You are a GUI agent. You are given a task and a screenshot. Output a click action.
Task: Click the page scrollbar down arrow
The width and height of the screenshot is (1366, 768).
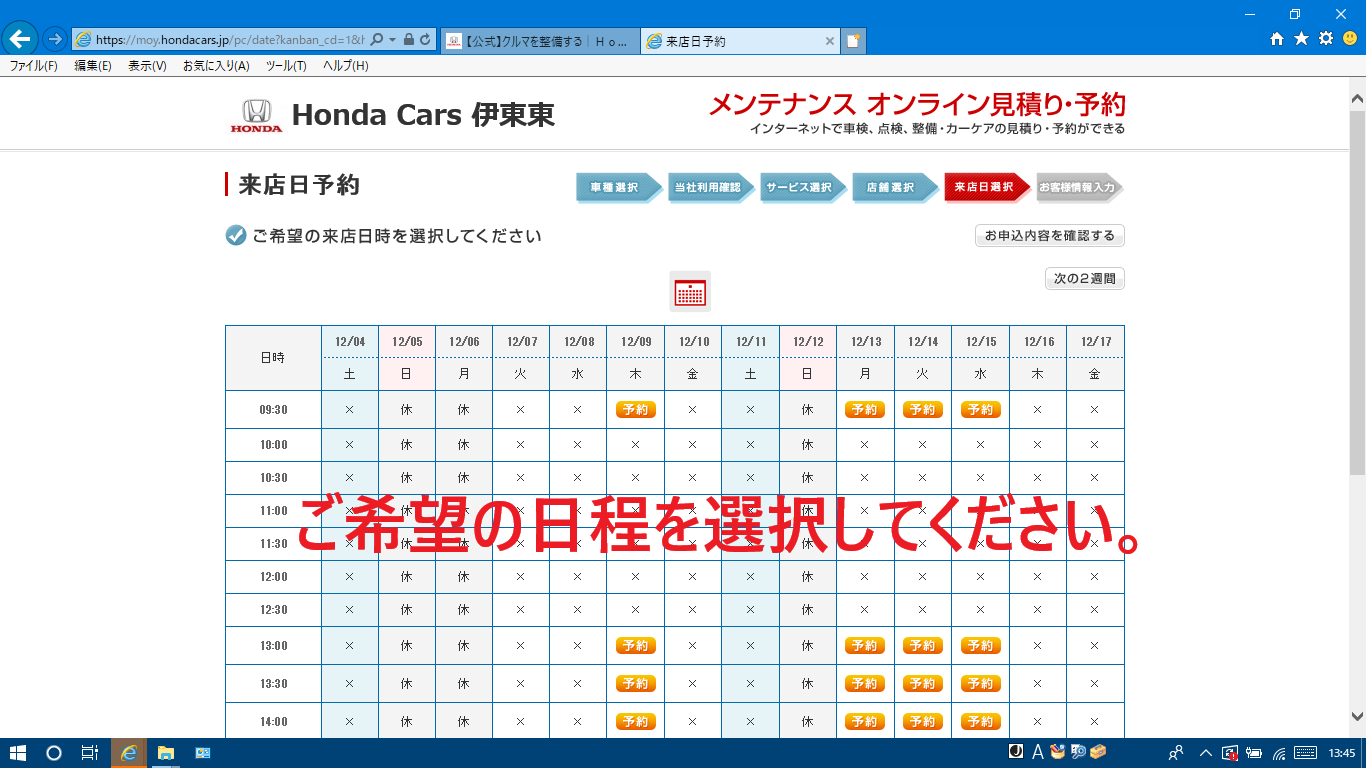click(1357, 716)
